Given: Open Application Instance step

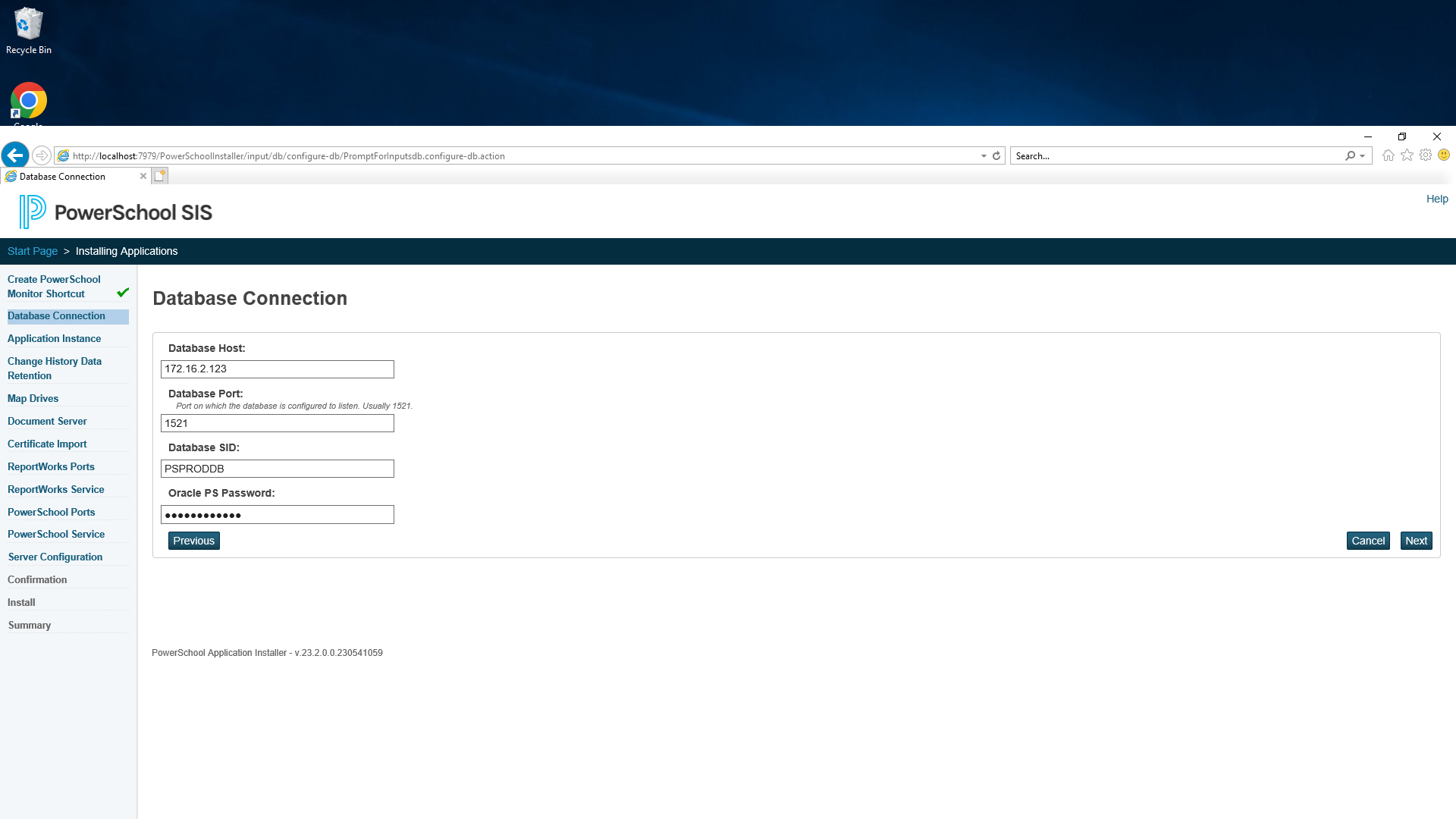Looking at the screenshot, I should (x=54, y=339).
